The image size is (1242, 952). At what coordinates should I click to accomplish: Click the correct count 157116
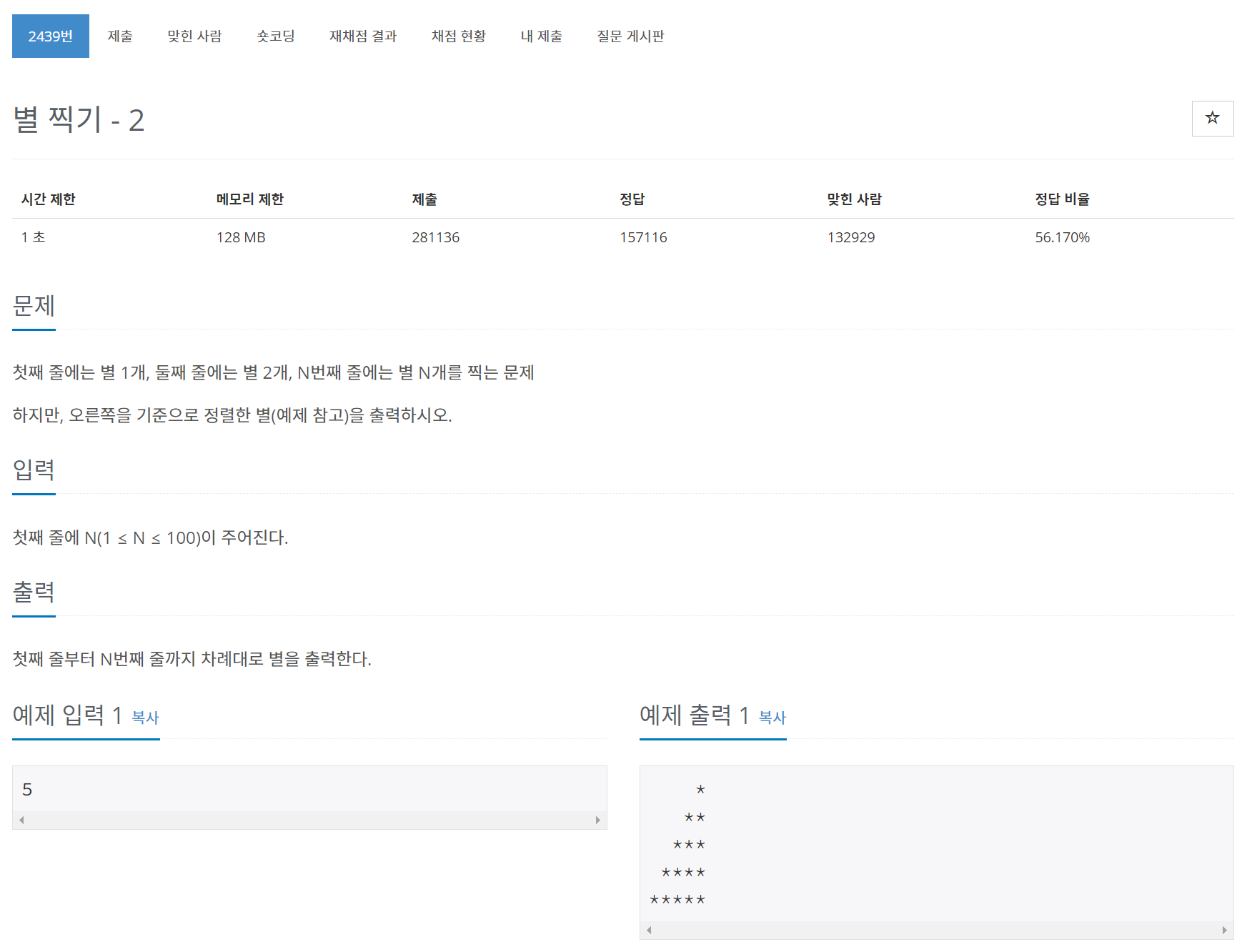(x=643, y=237)
